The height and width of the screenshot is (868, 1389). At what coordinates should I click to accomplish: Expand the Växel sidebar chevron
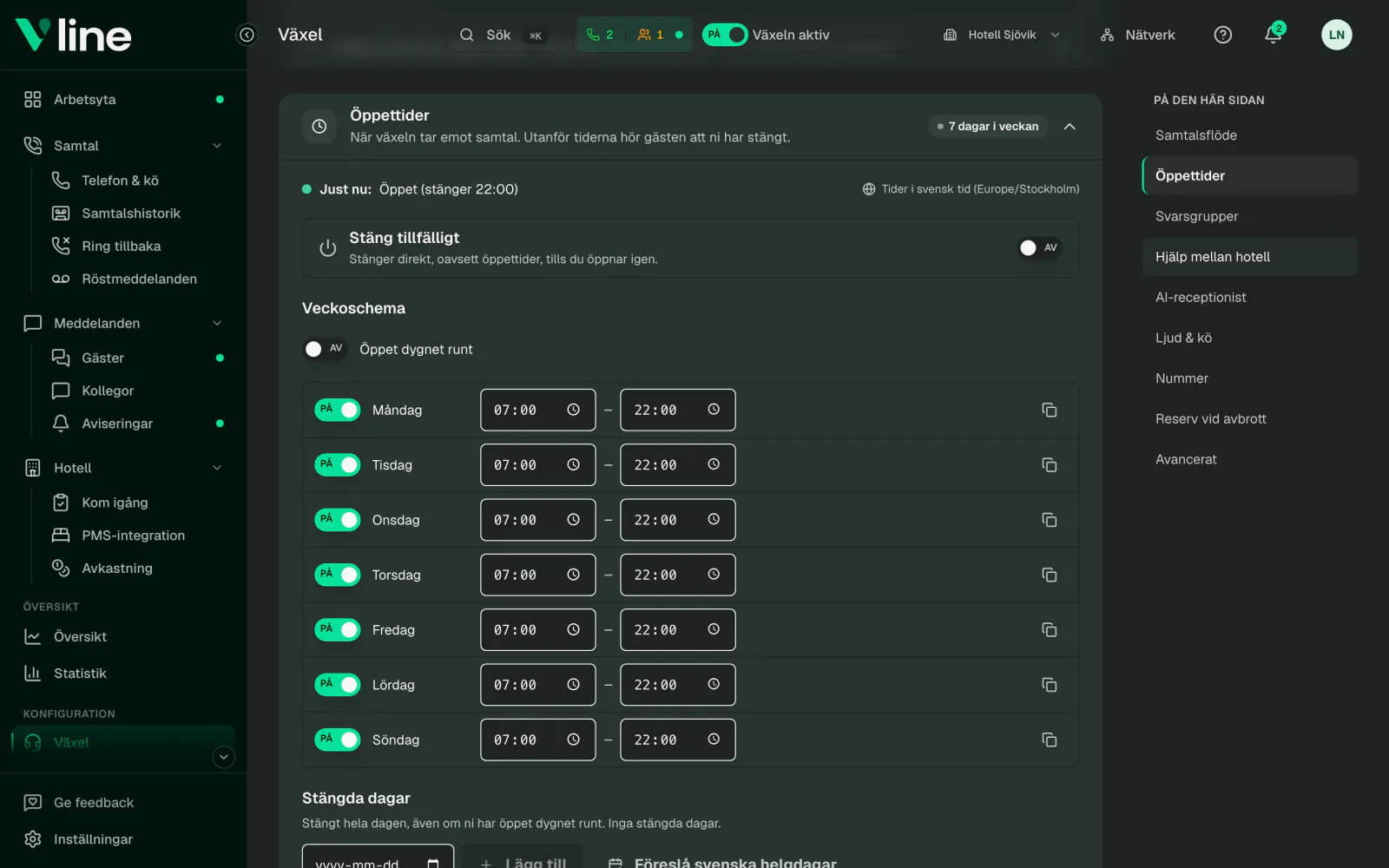tap(224, 757)
